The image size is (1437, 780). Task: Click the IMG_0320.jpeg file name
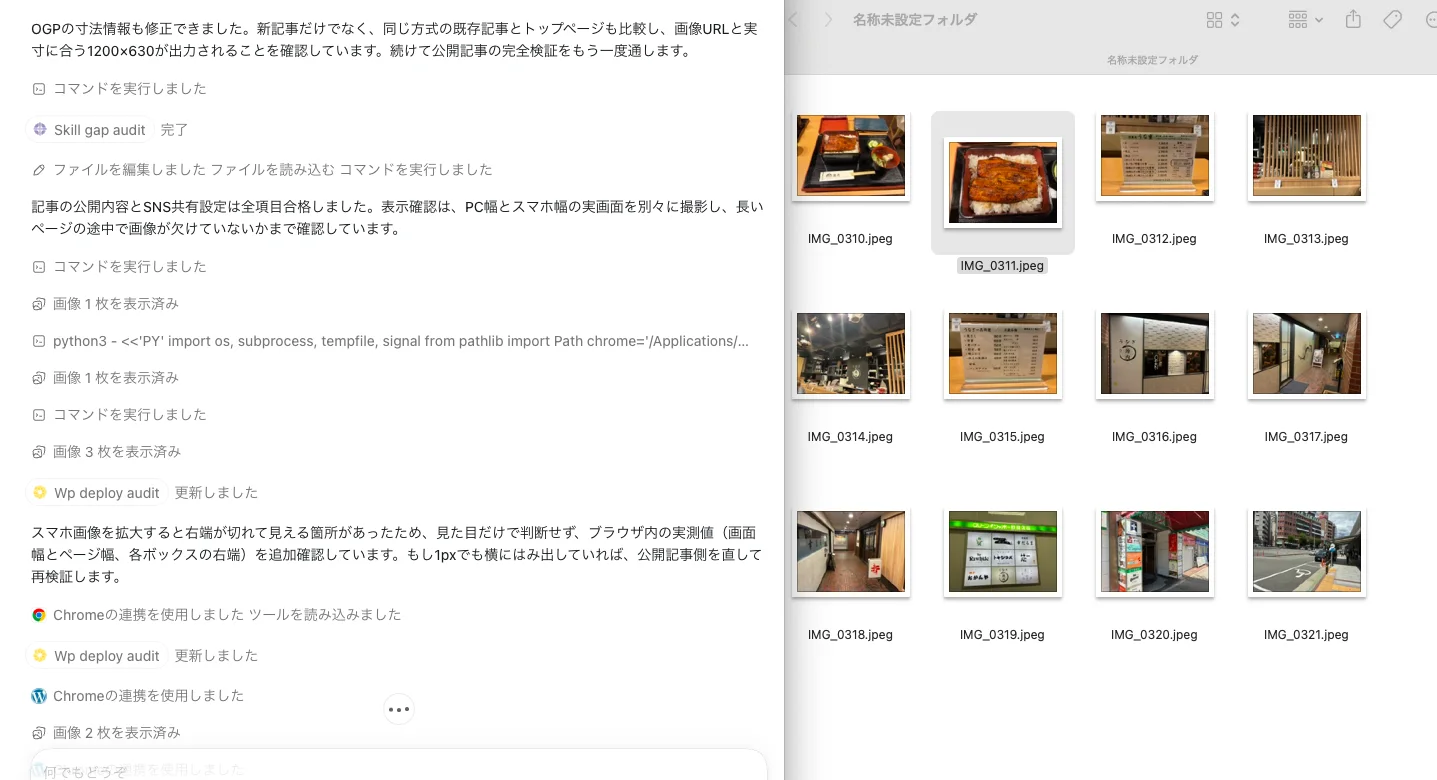click(x=1154, y=635)
